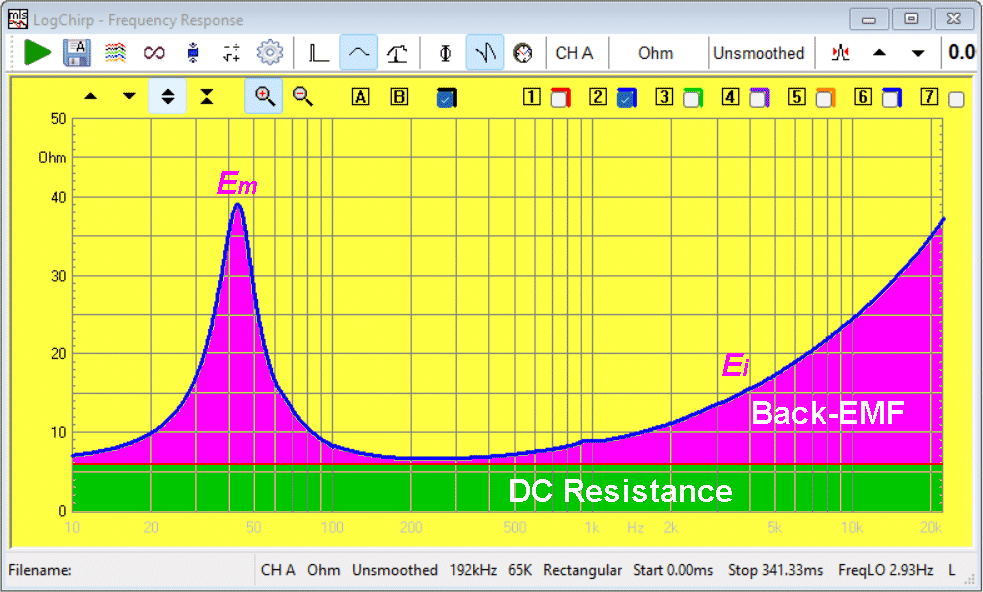
Task: Click FreqLO 2.93Hz in status bar
Action: 886,570
